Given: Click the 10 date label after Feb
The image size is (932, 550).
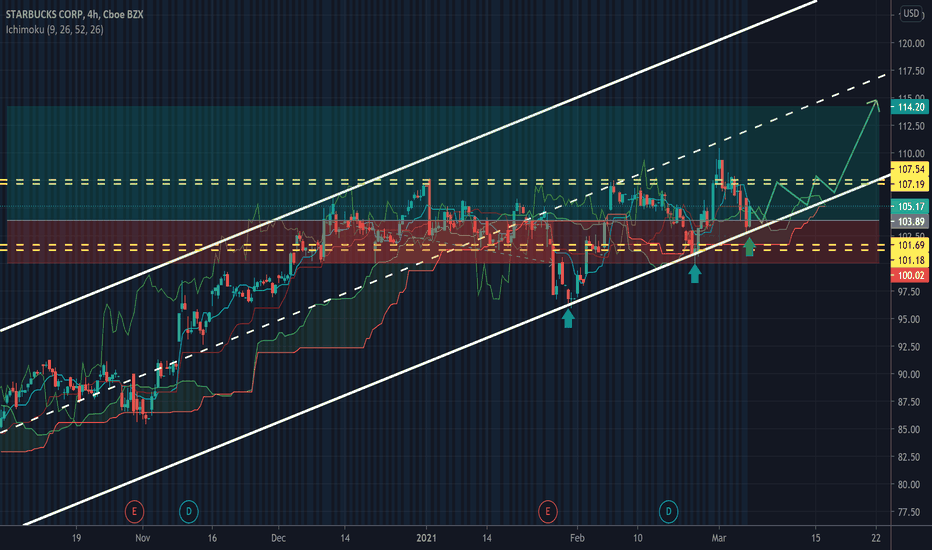Looking at the screenshot, I should [x=637, y=538].
